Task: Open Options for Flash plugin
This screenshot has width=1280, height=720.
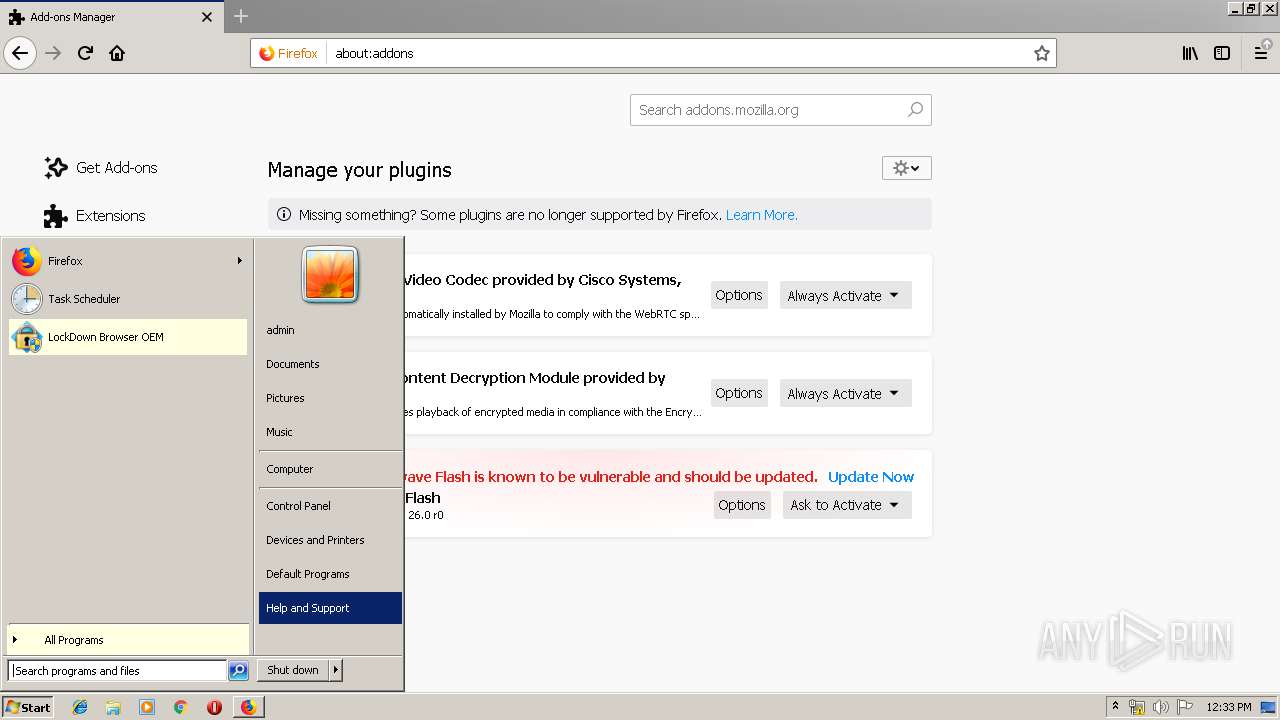Action: point(742,505)
